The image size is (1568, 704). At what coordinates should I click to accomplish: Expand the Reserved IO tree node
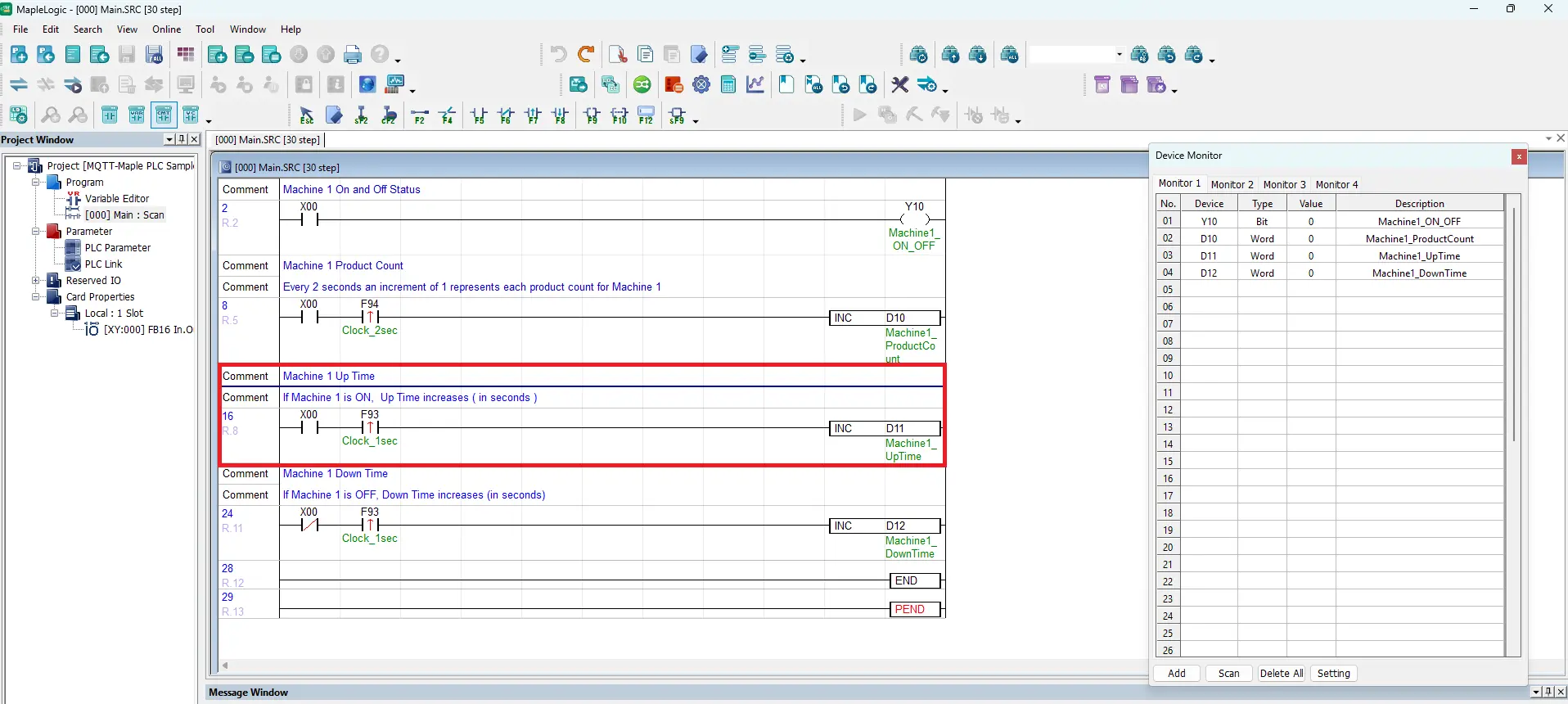click(x=36, y=281)
